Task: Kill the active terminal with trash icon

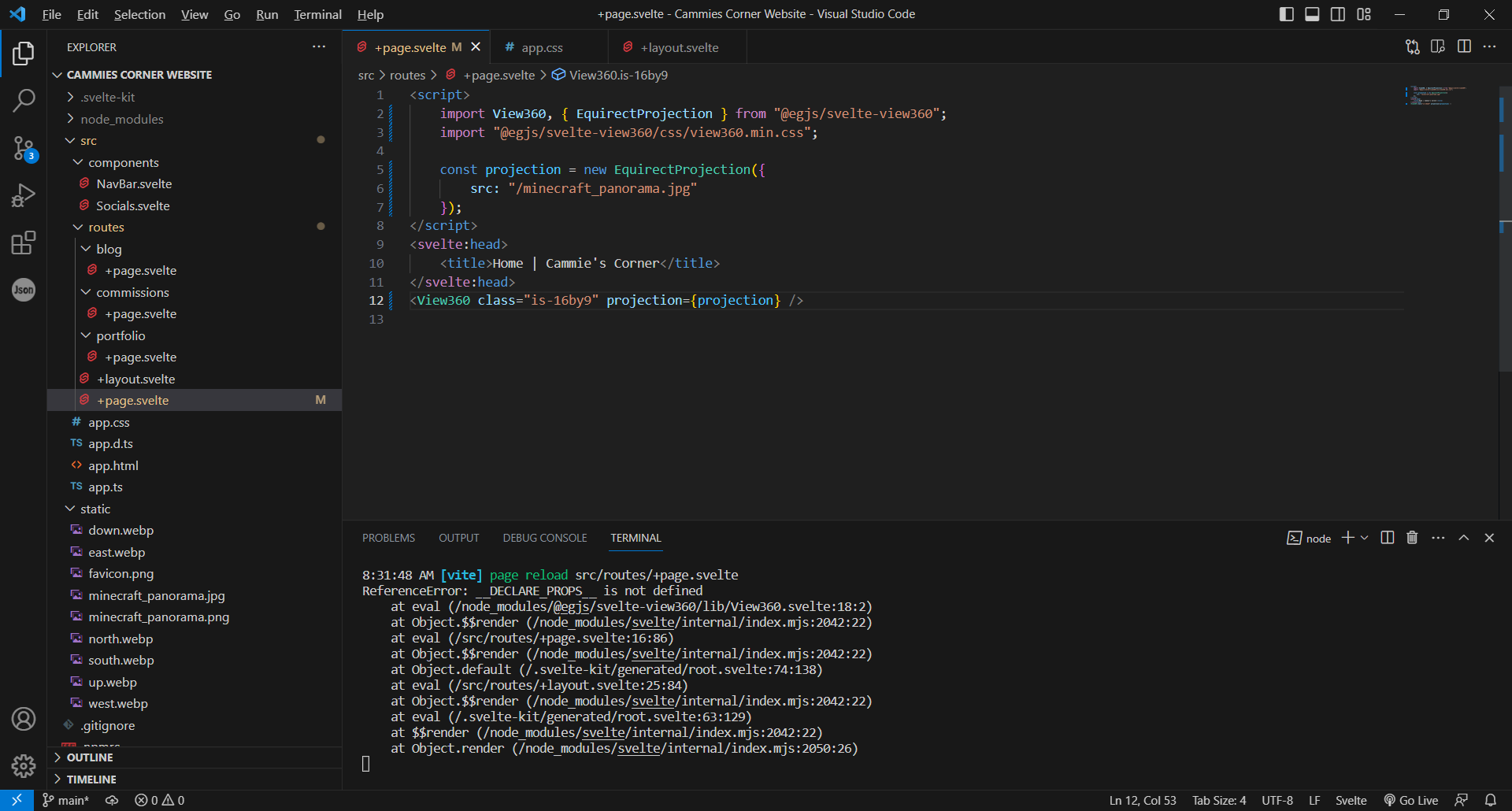Action: (x=1411, y=537)
